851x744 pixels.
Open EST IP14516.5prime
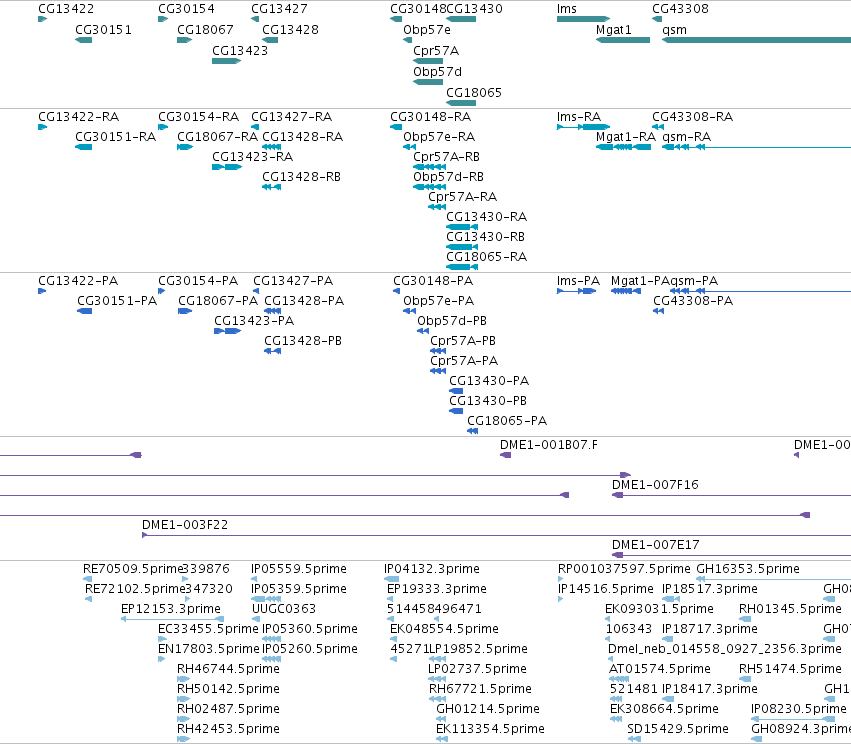(x=561, y=599)
